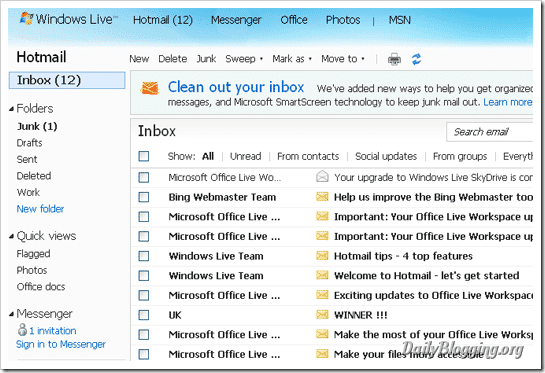The width and height of the screenshot is (545, 373).
Task: Open Photos quick view in sidebar
Action: tap(32, 270)
